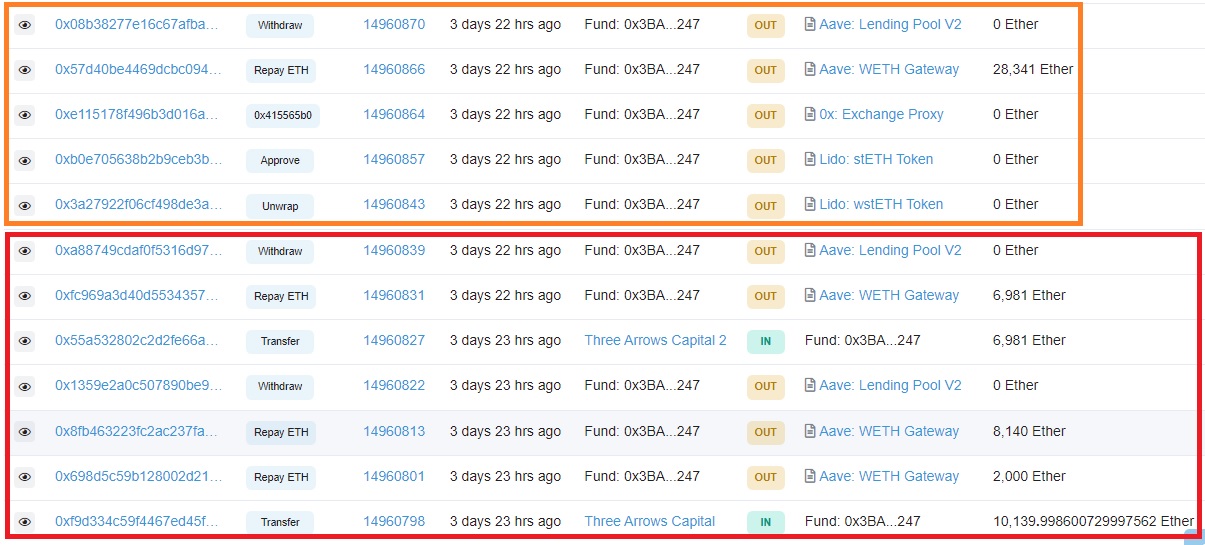The height and width of the screenshot is (545, 1205).
Task: Open Lido: wstETH Token contract link
Action: [881, 204]
